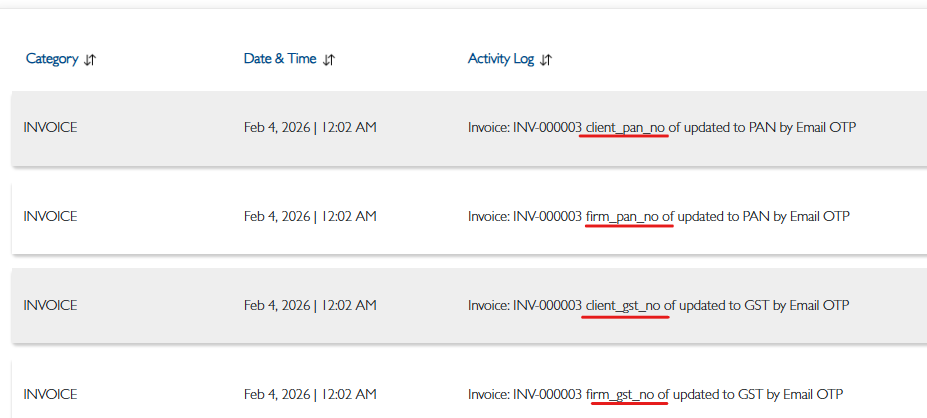Click the Activity Log sort arrows icon
Image resolution: width=927 pixels, height=418 pixels.
(x=546, y=60)
